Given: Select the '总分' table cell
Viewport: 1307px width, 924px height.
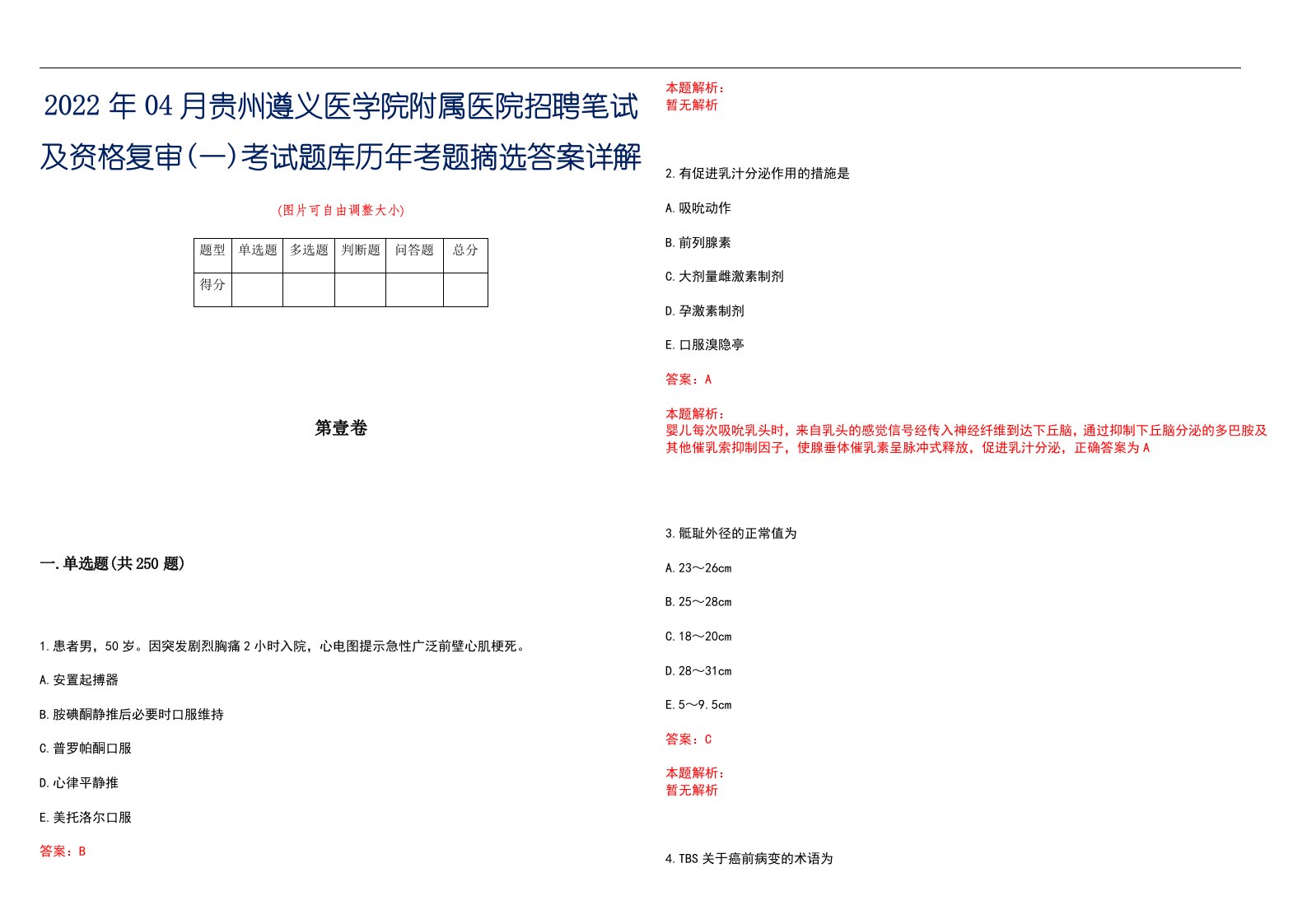Looking at the screenshot, I should point(465,255).
